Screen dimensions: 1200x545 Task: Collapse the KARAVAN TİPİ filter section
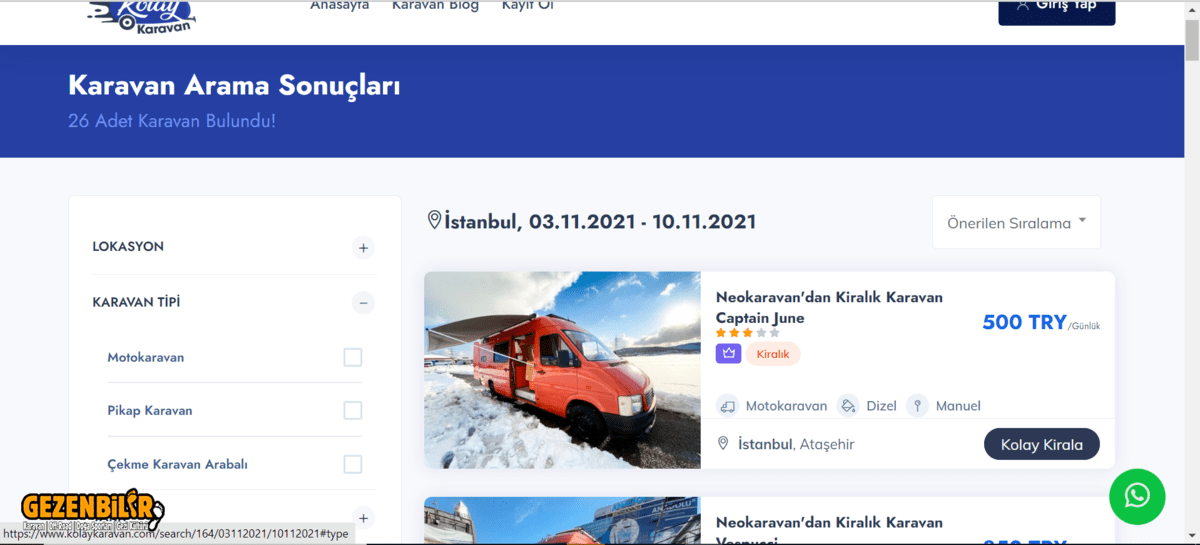[363, 302]
